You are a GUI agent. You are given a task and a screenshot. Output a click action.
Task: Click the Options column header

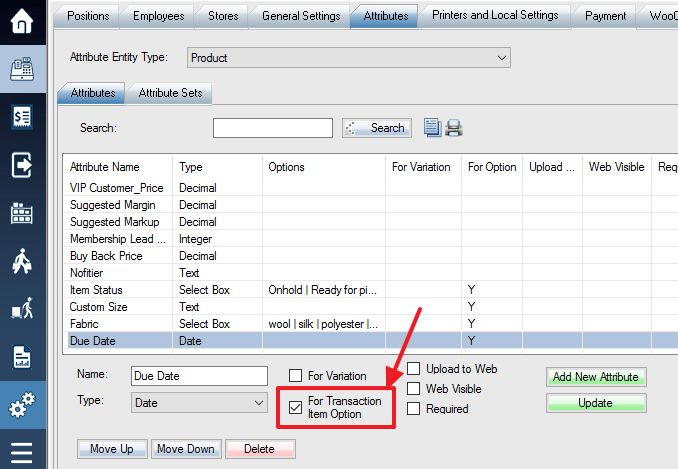coord(323,167)
